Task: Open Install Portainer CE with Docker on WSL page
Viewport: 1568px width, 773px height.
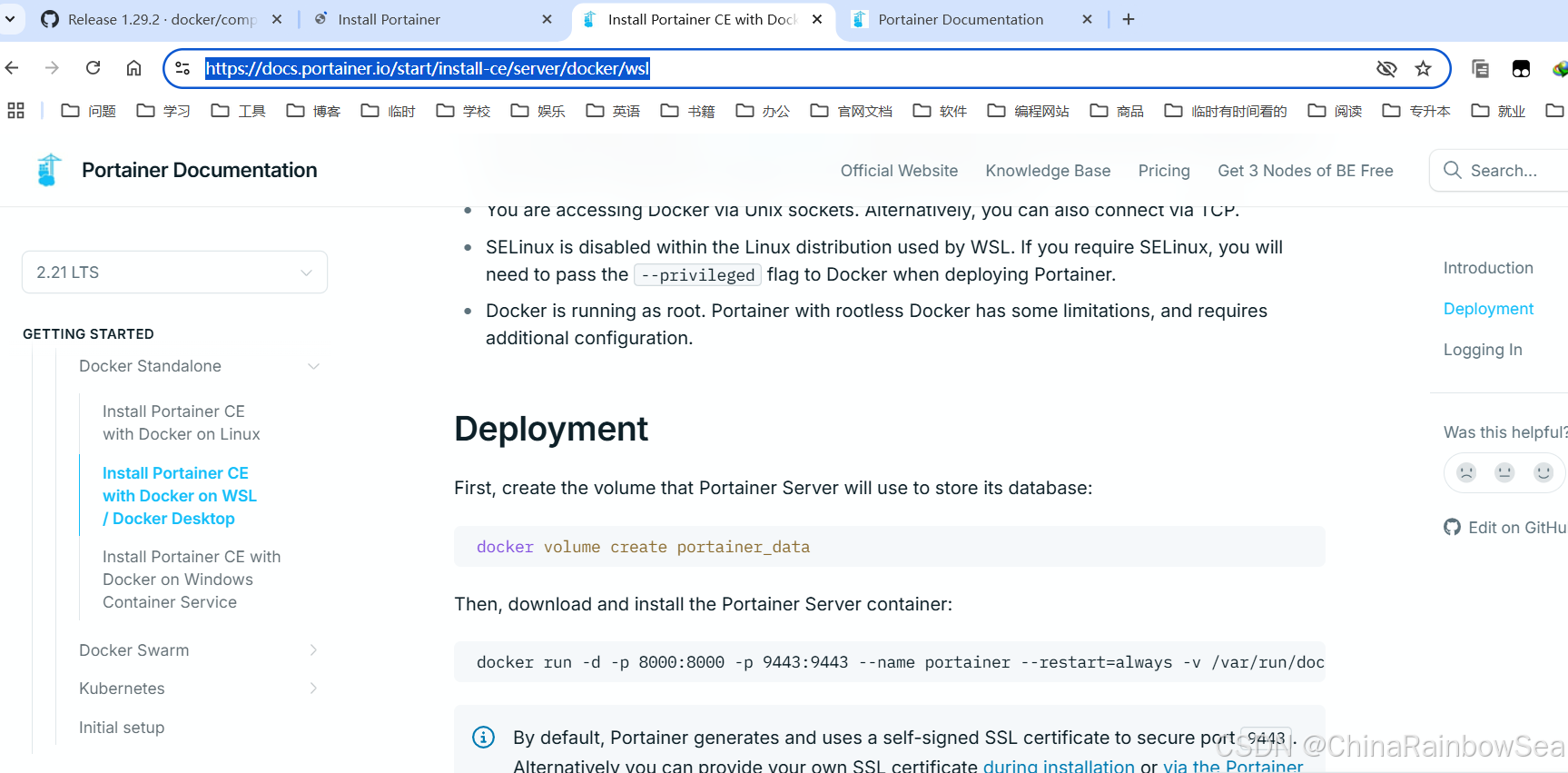Action: click(x=180, y=496)
